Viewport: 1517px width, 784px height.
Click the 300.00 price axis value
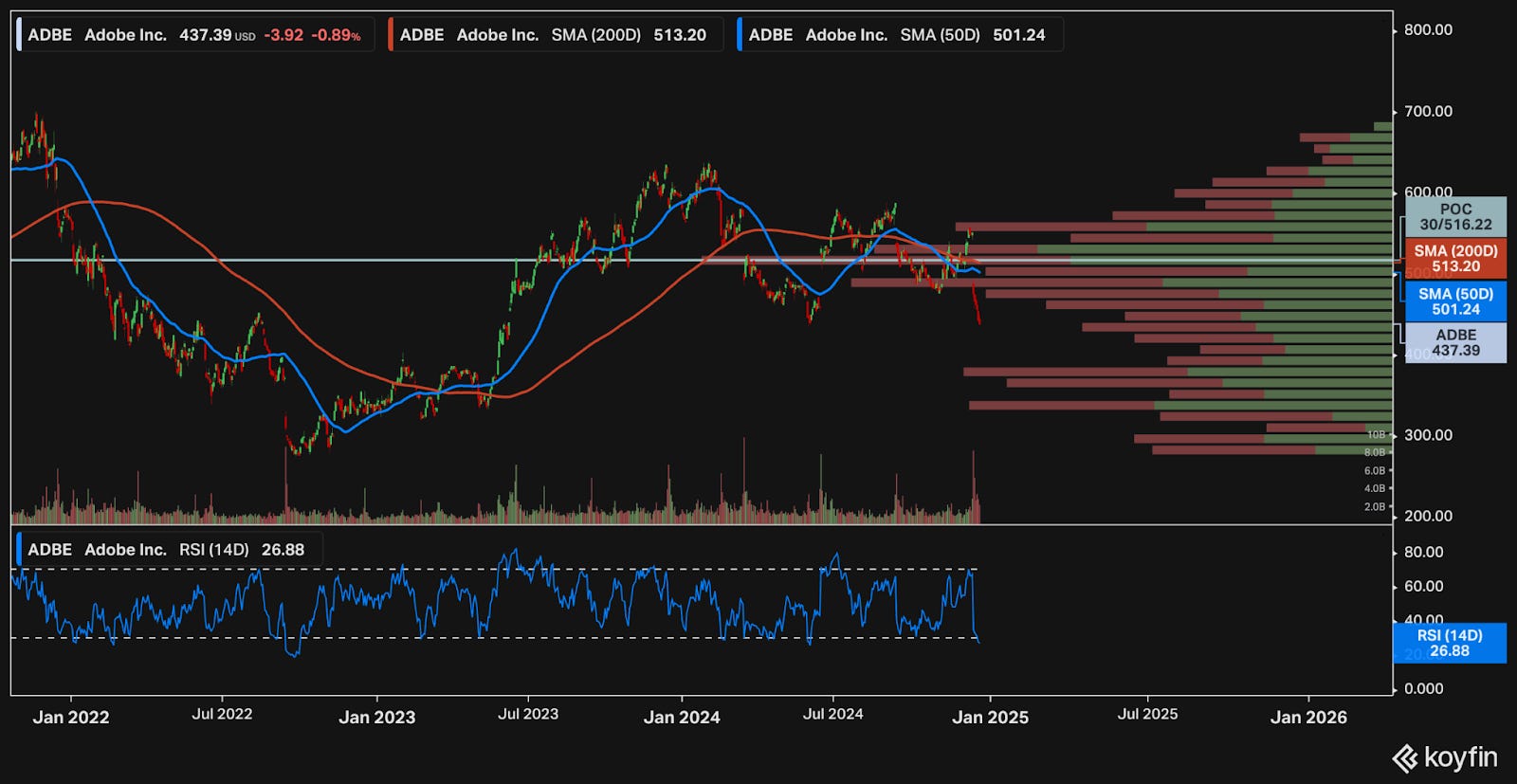click(1428, 435)
